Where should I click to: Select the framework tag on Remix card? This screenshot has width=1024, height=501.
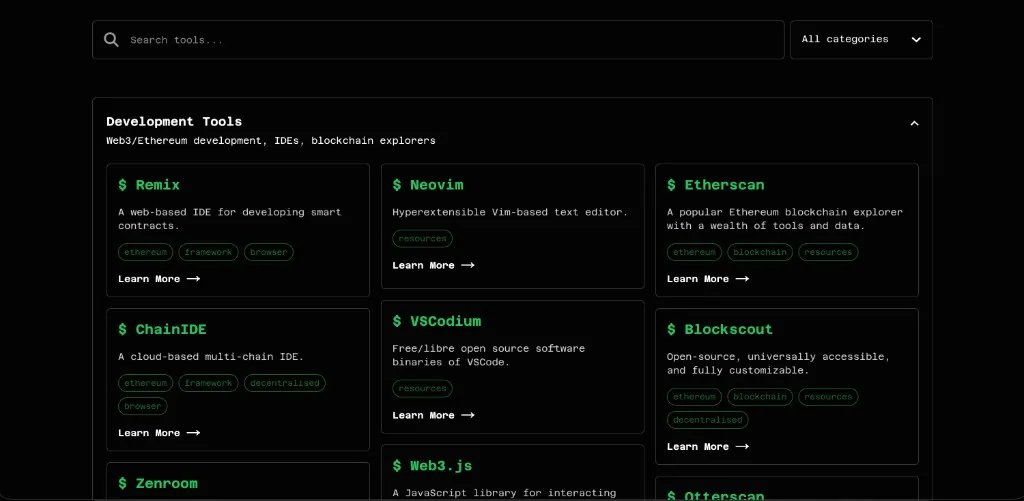(208, 252)
